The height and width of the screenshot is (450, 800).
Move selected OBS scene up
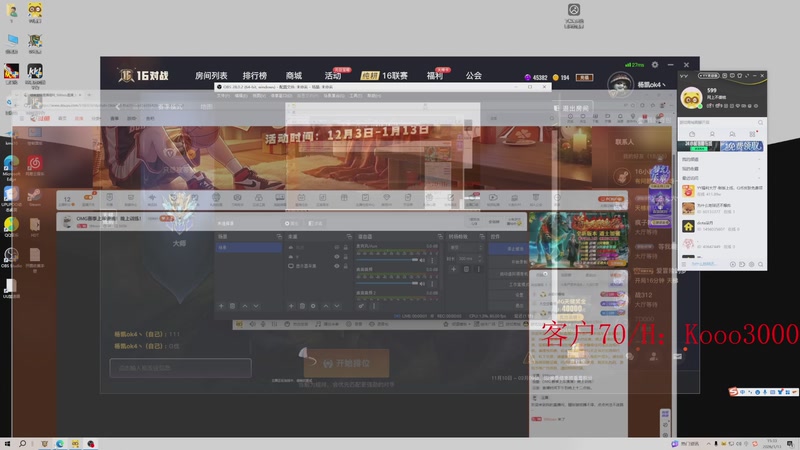point(245,306)
